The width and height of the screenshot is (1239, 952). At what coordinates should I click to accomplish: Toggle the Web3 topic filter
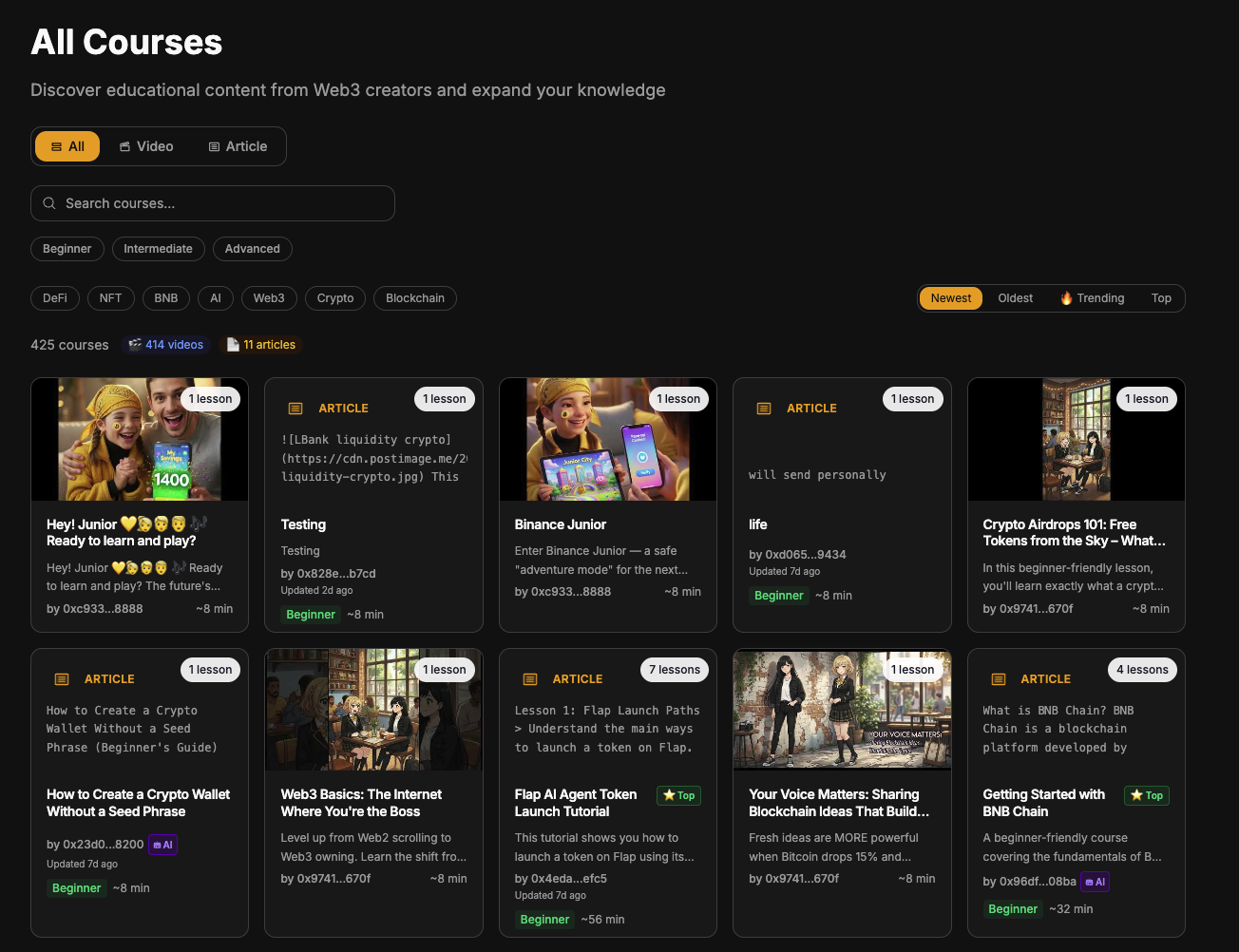click(x=269, y=298)
